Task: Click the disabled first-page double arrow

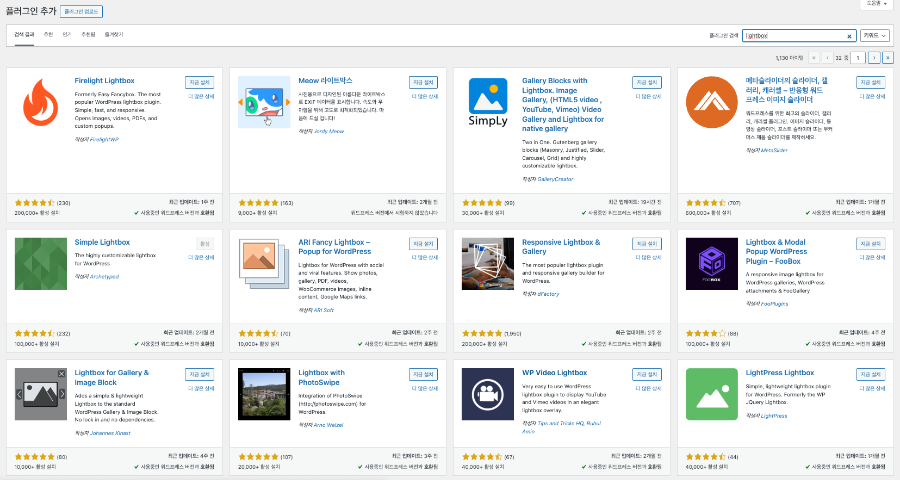Action: [x=814, y=57]
